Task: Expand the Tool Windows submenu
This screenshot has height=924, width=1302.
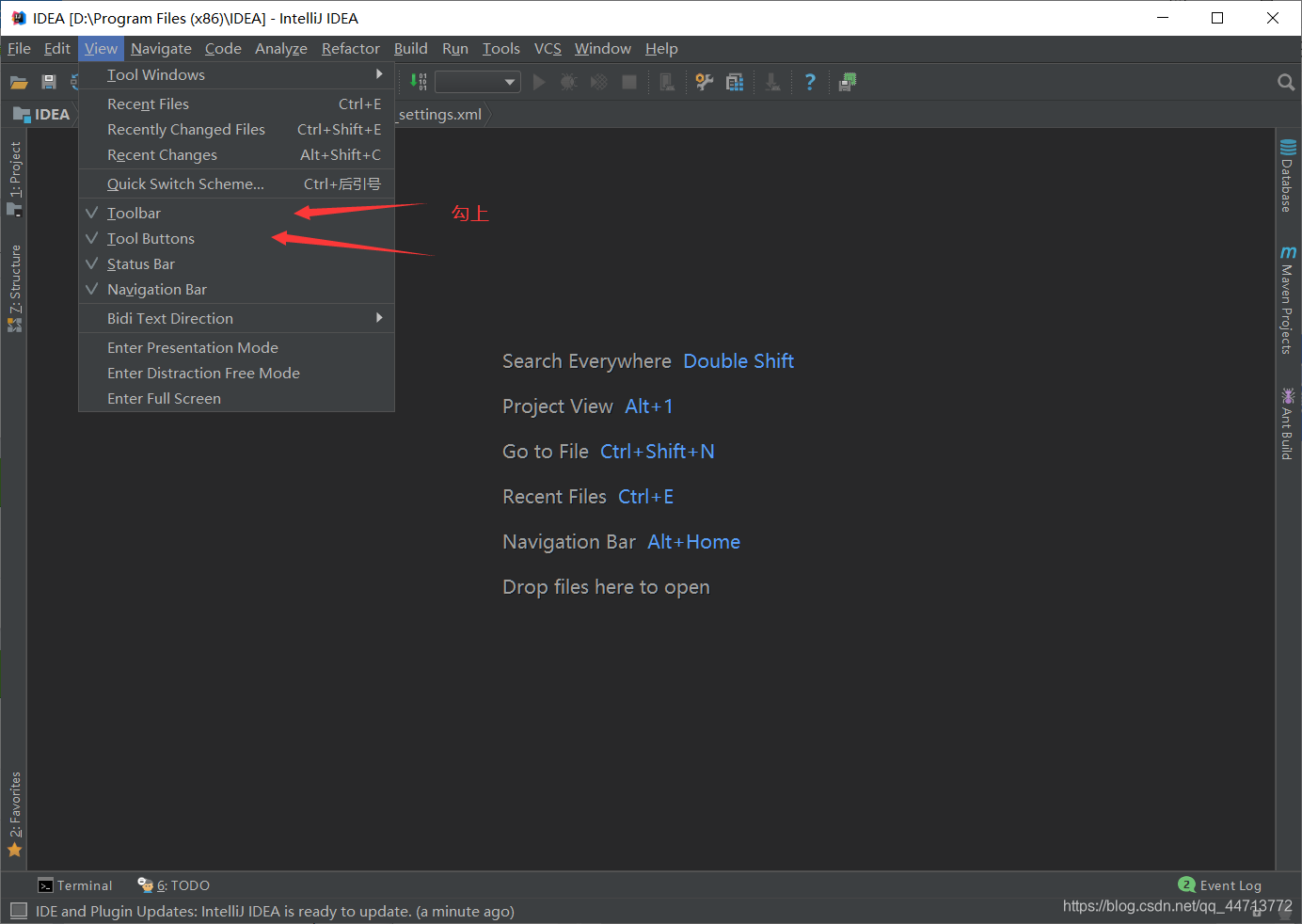Action: tap(236, 75)
